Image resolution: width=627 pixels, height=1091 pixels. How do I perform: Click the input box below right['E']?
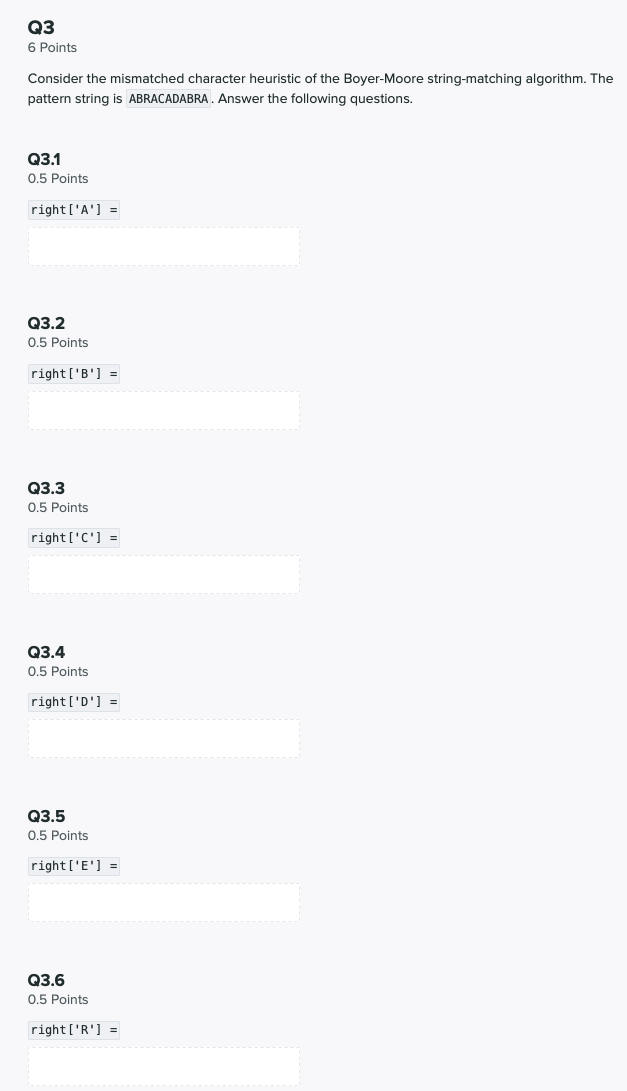(164, 903)
